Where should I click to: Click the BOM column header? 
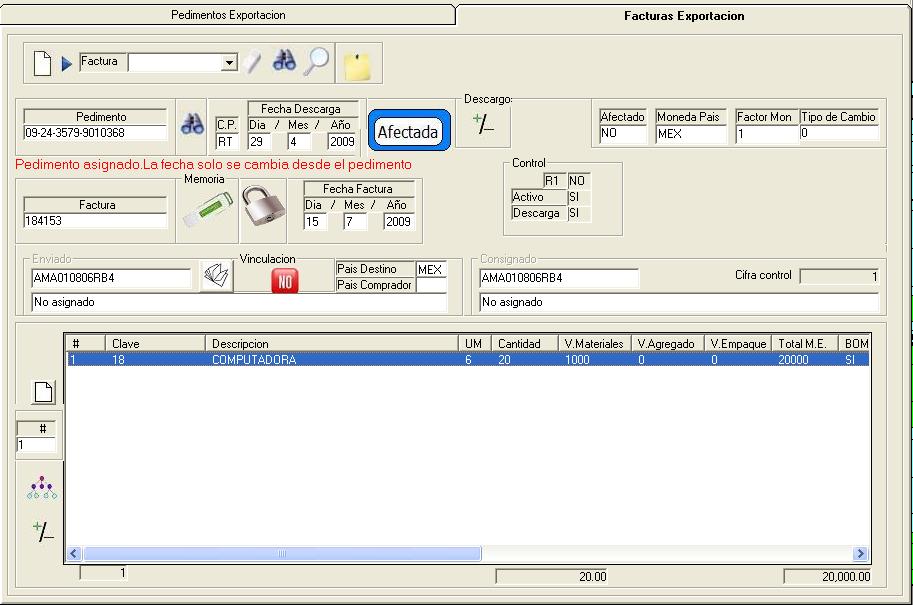click(x=855, y=344)
